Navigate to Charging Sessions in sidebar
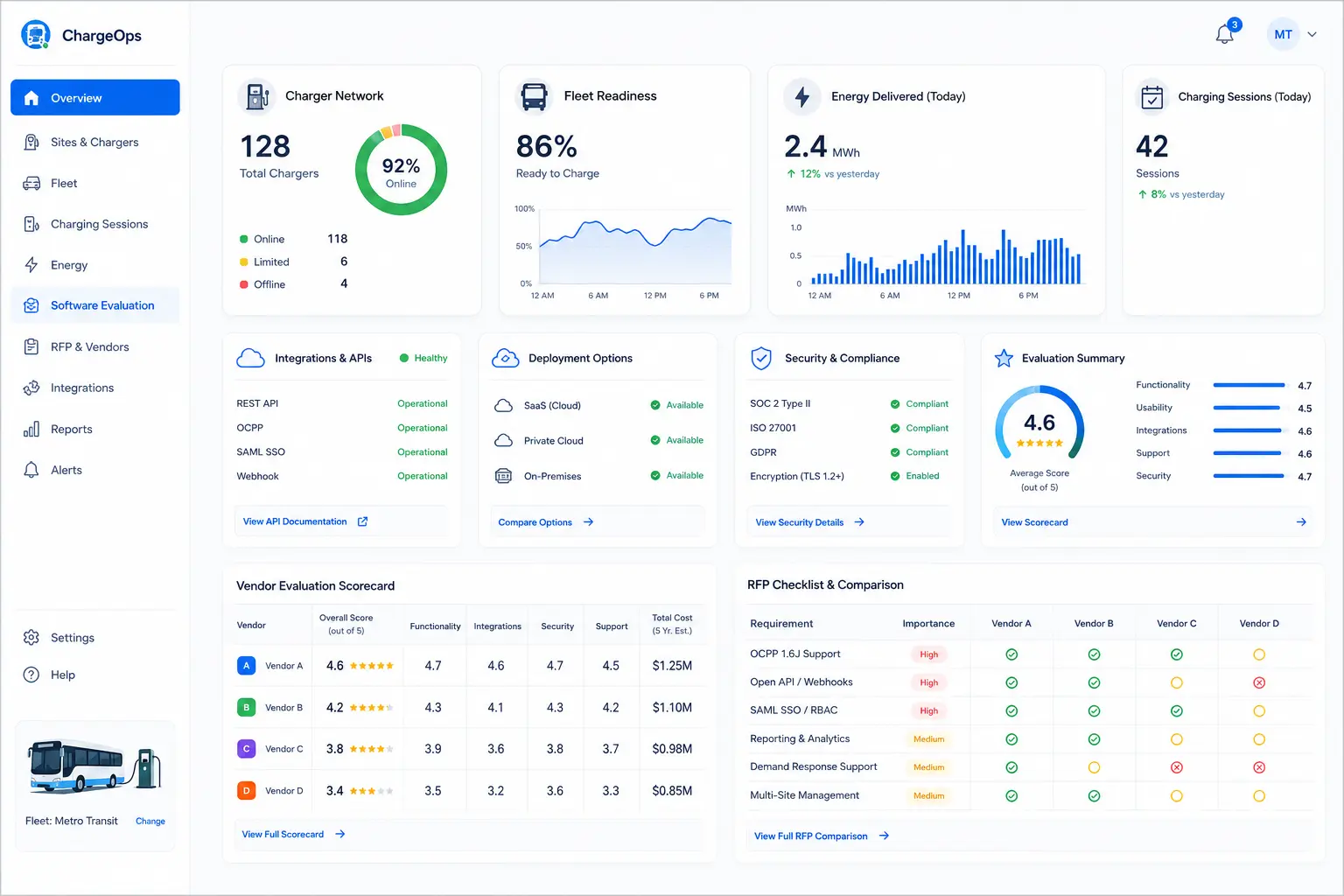 point(95,225)
